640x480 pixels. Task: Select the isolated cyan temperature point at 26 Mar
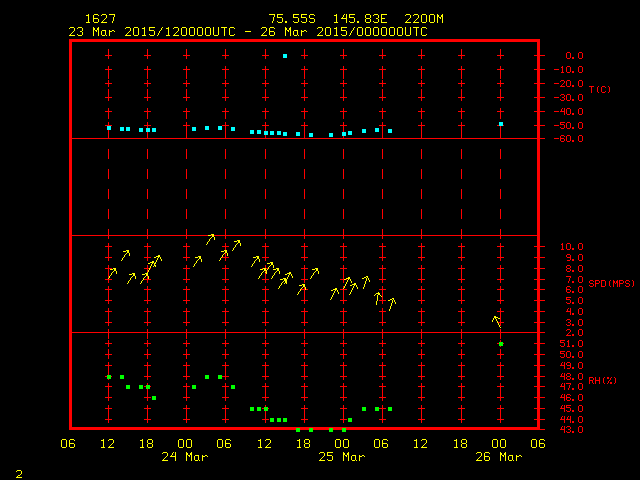click(501, 124)
